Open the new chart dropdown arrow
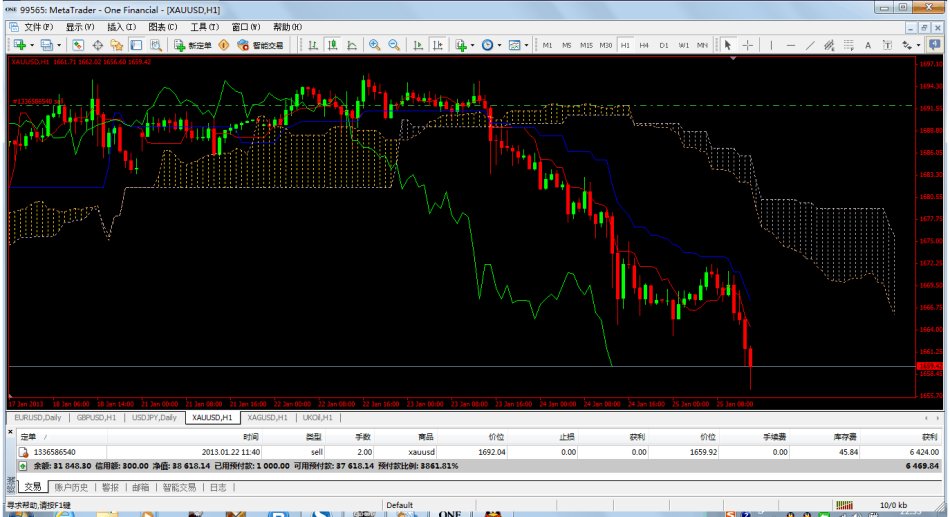This screenshot has width=950, height=517. pyautogui.click(x=32, y=45)
